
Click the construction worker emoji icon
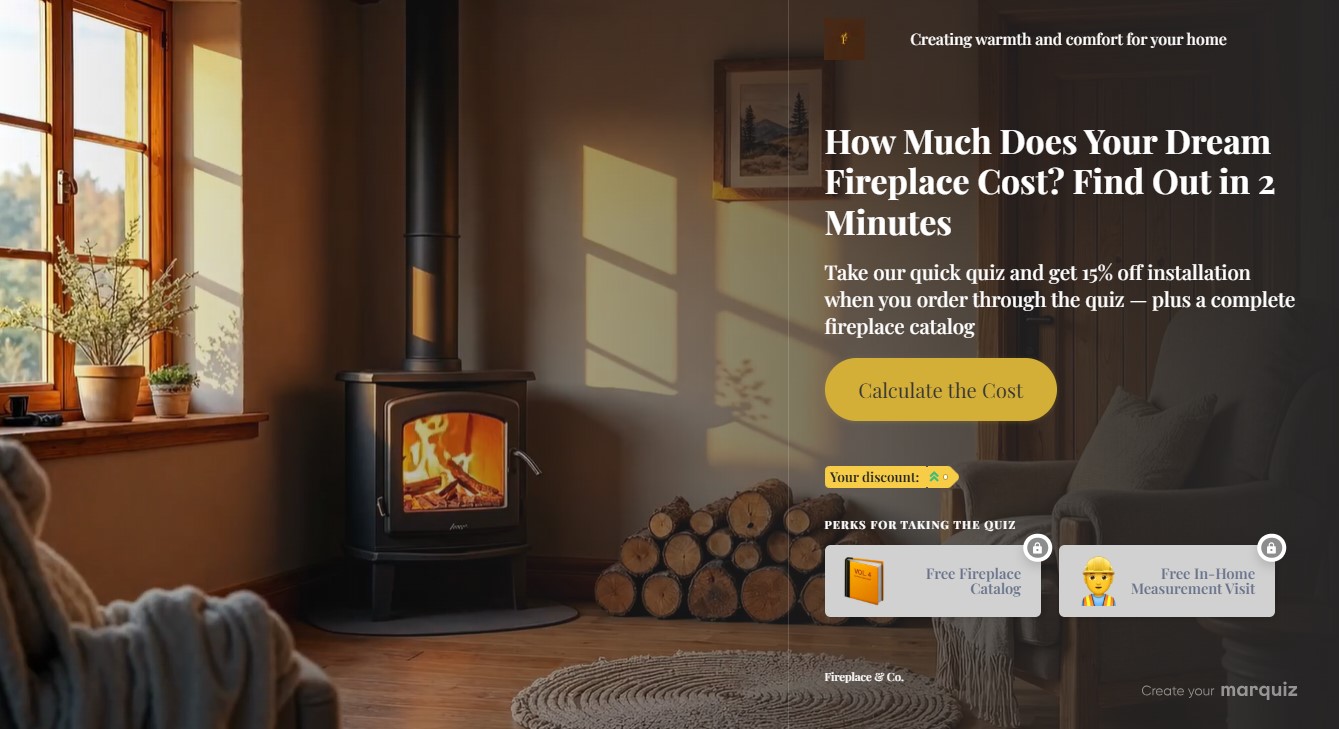1098,581
